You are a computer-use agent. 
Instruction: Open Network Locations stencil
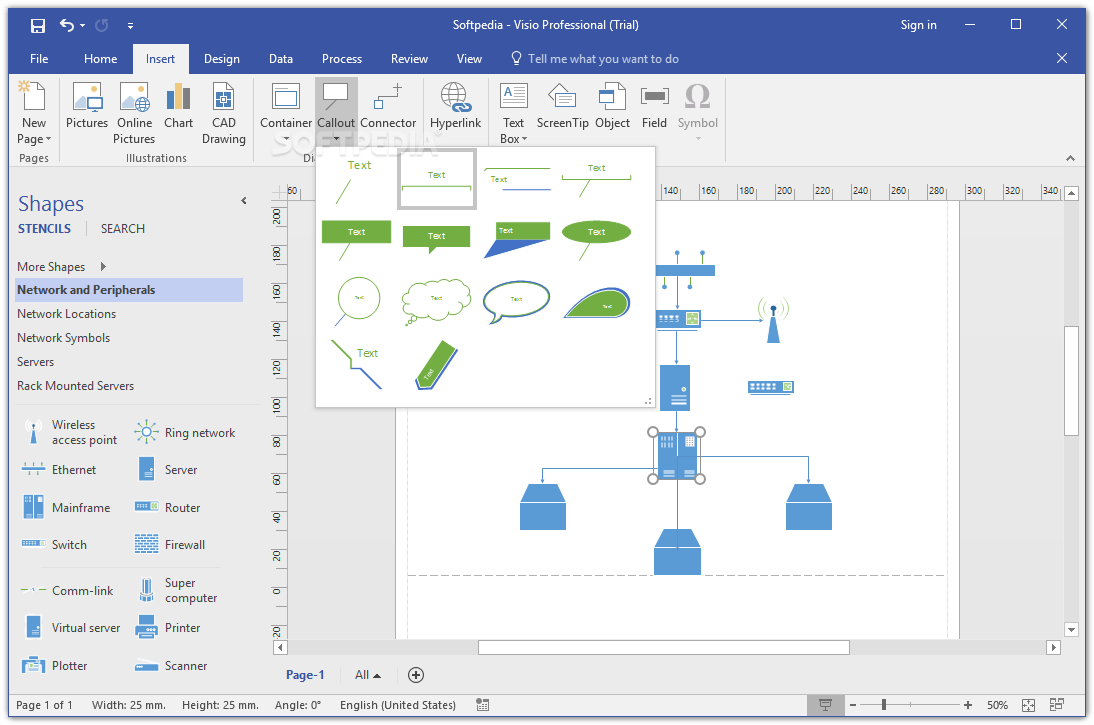click(x=66, y=314)
